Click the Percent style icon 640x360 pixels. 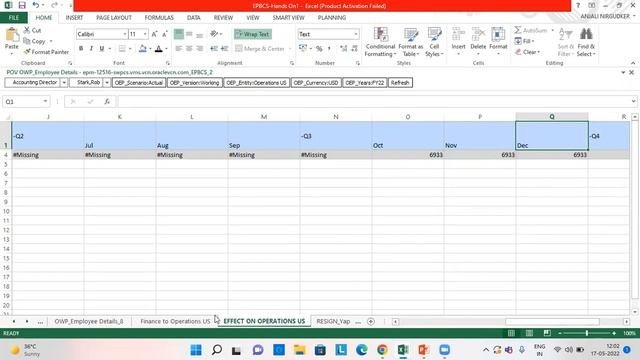319,49
